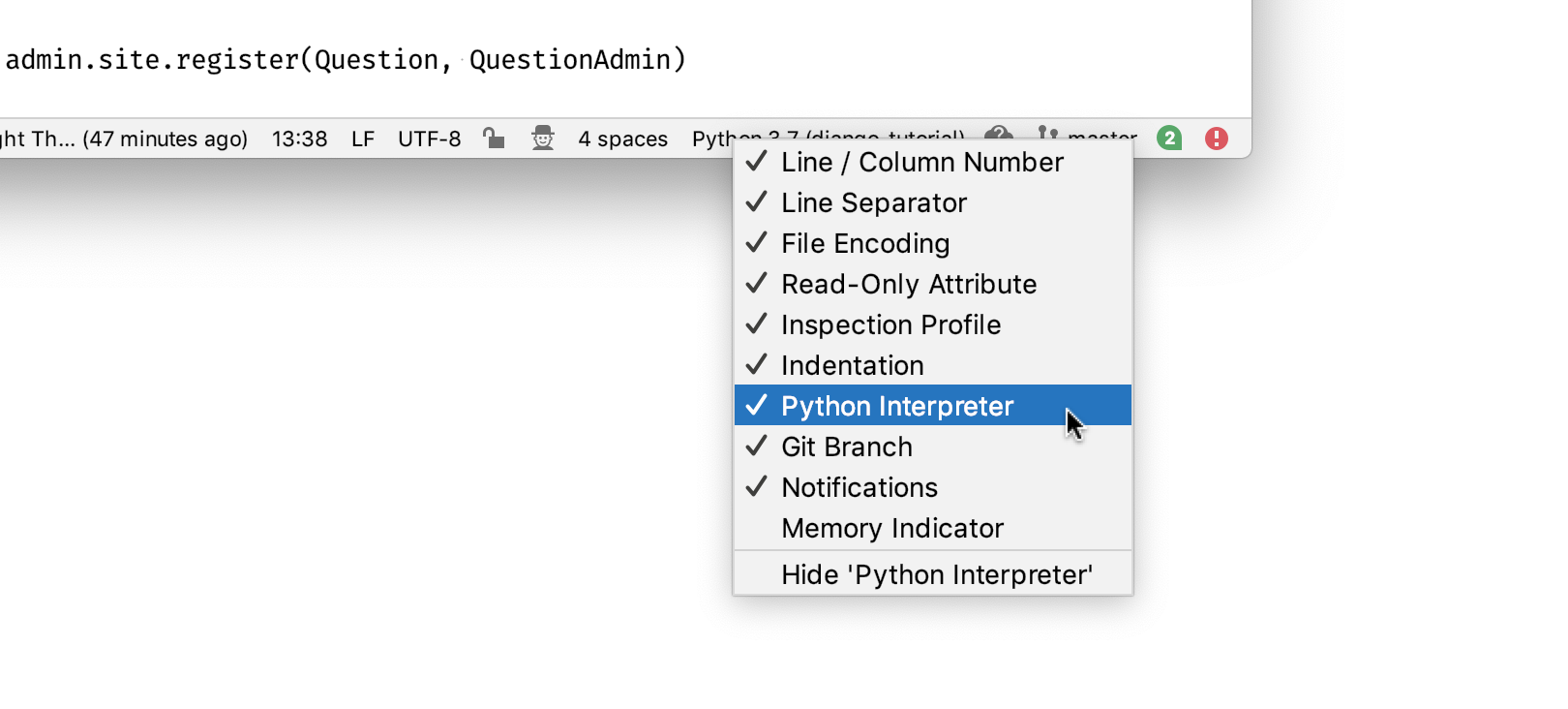Screen dimensions: 1568x709
Task: Click the red error indicator icon
Action: (1217, 139)
